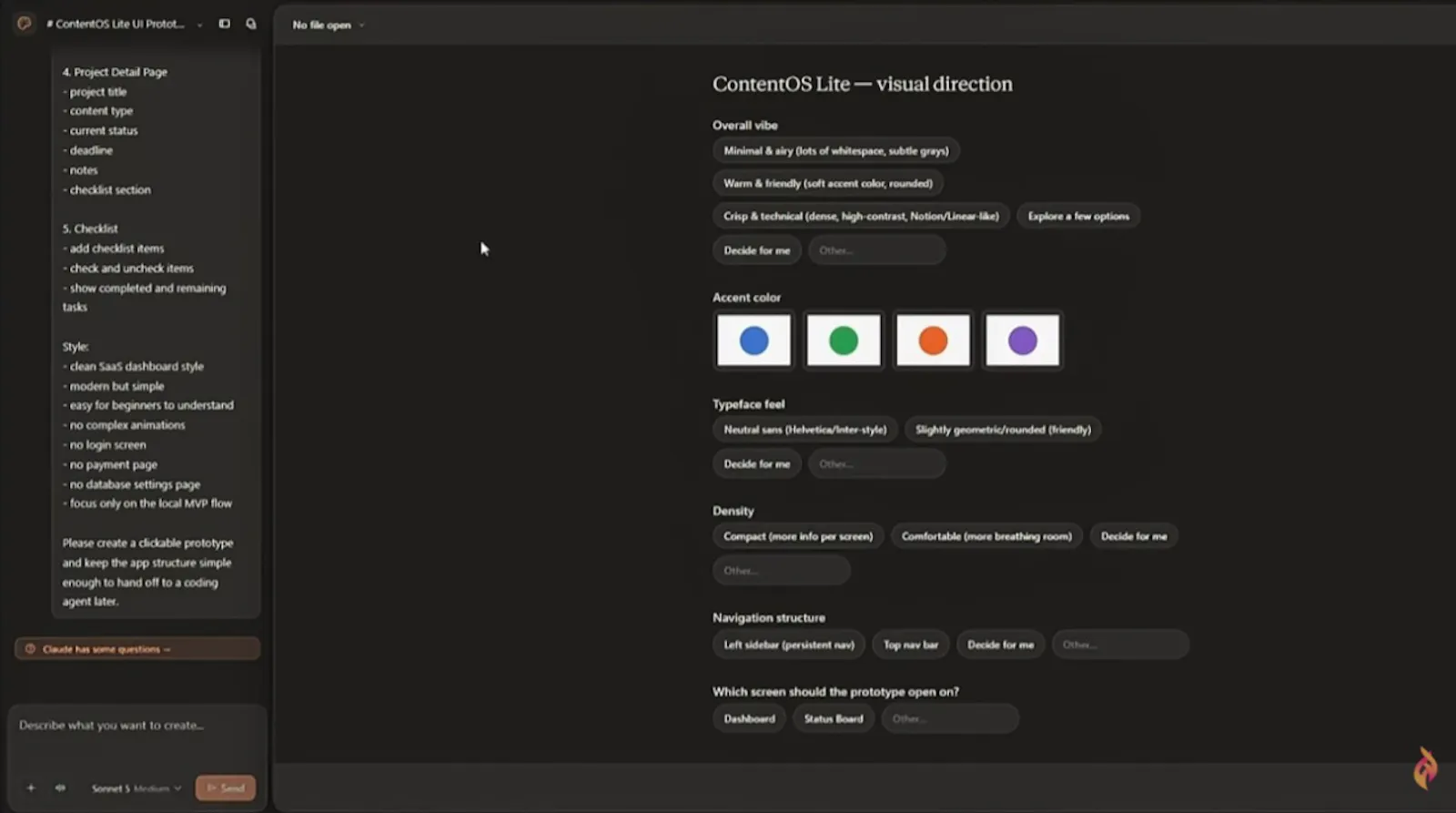This screenshot has width=1456, height=813.
Task: Click the '4. Project Detail Page' text
Action: pyautogui.click(x=115, y=72)
